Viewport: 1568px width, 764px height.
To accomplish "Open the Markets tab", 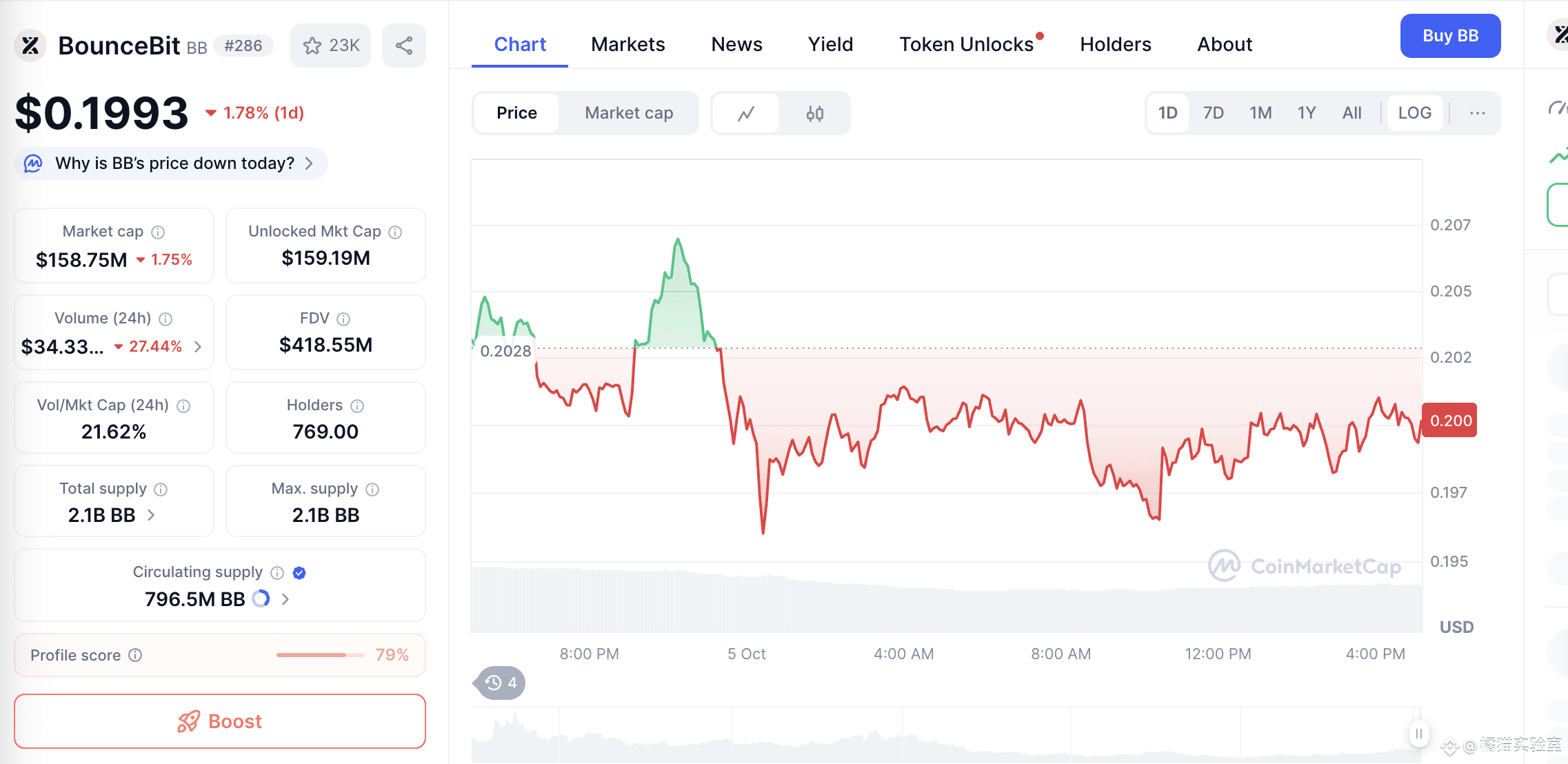I will (x=627, y=45).
